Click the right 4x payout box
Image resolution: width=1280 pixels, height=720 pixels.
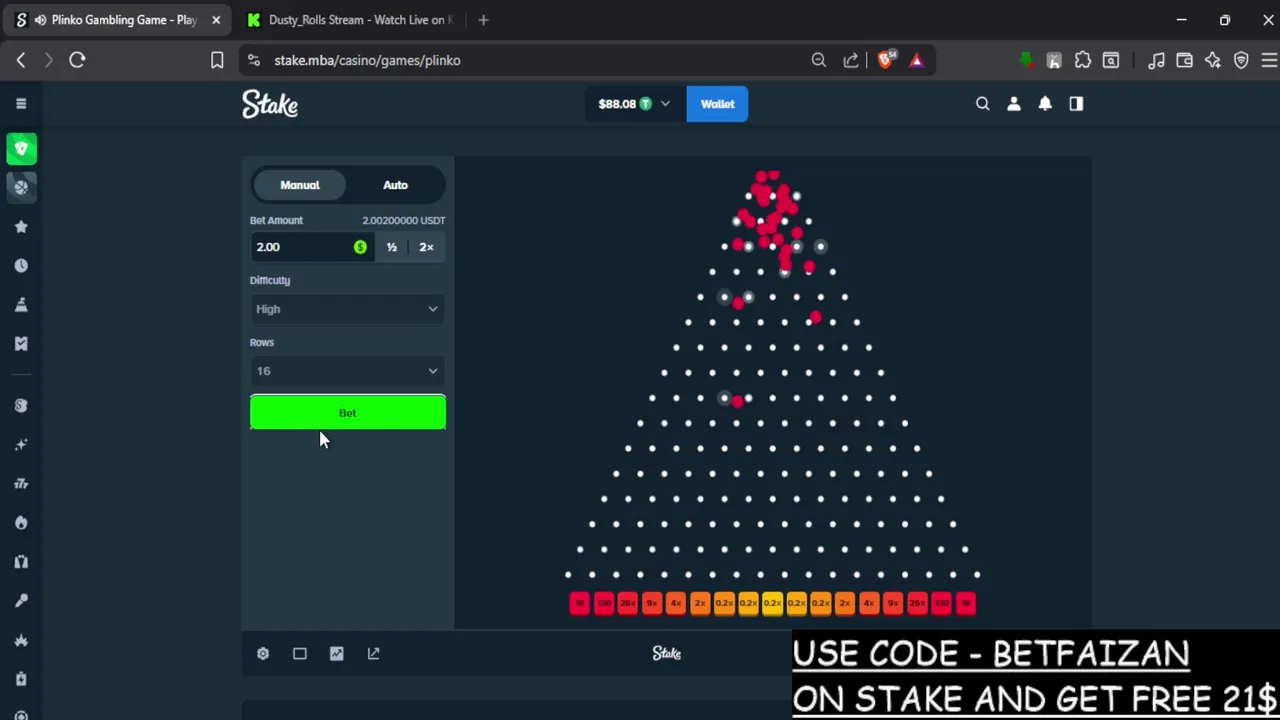tap(869, 603)
